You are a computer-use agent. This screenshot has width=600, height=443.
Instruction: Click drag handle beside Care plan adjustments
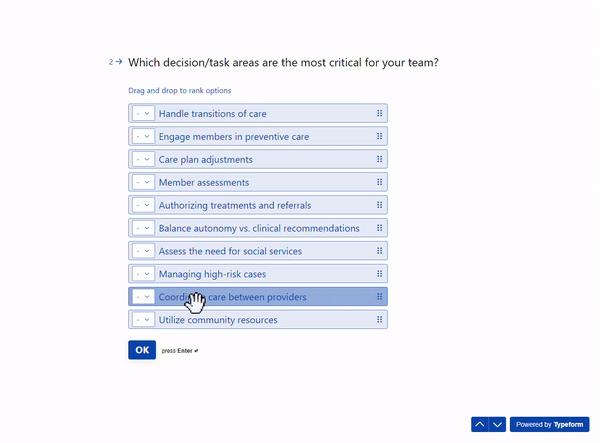pyautogui.click(x=379, y=159)
